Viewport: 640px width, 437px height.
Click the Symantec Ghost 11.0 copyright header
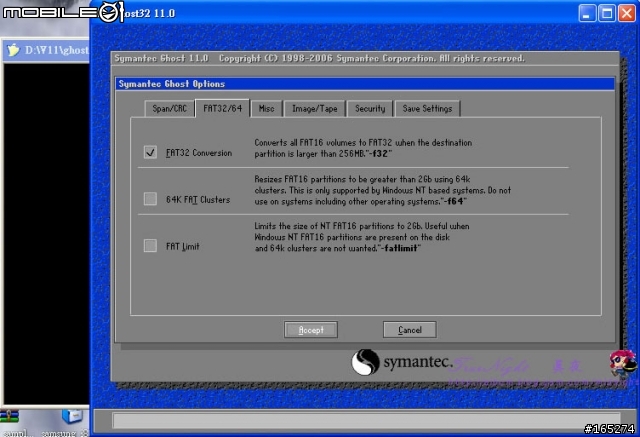tap(320, 58)
